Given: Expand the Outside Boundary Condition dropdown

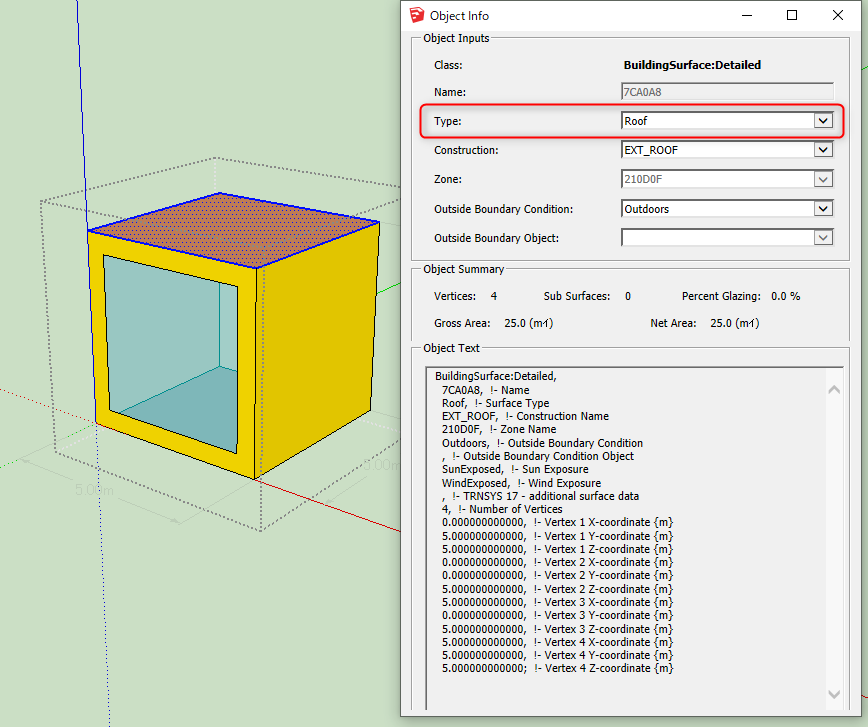Looking at the screenshot, I should (823, 209).
